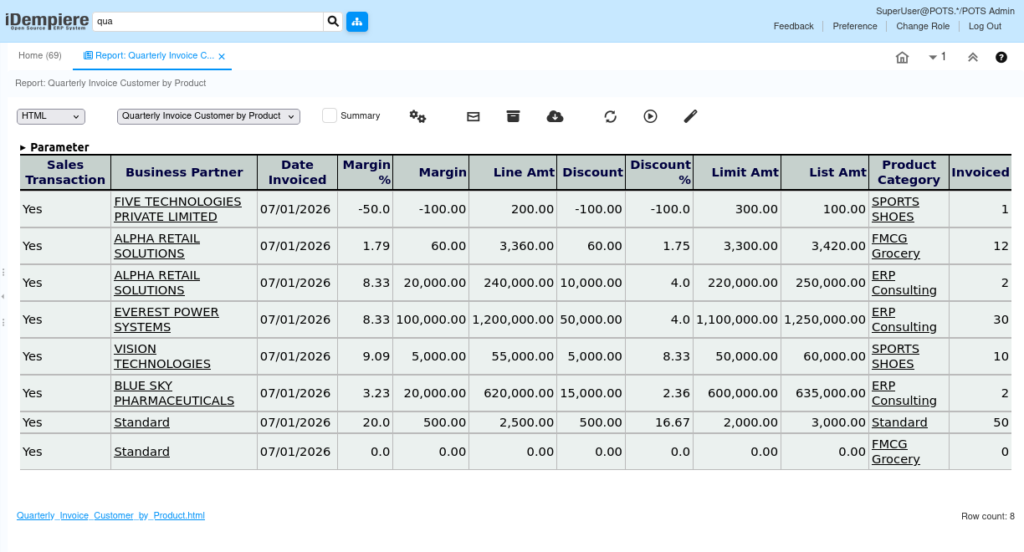
Task: Click Log Out
Action: (x=985, y=26)
